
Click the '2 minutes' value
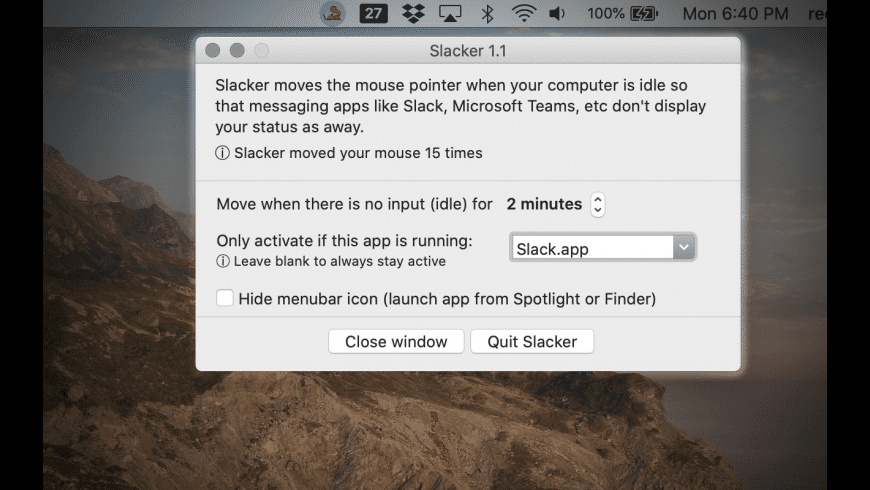(544, 204)
